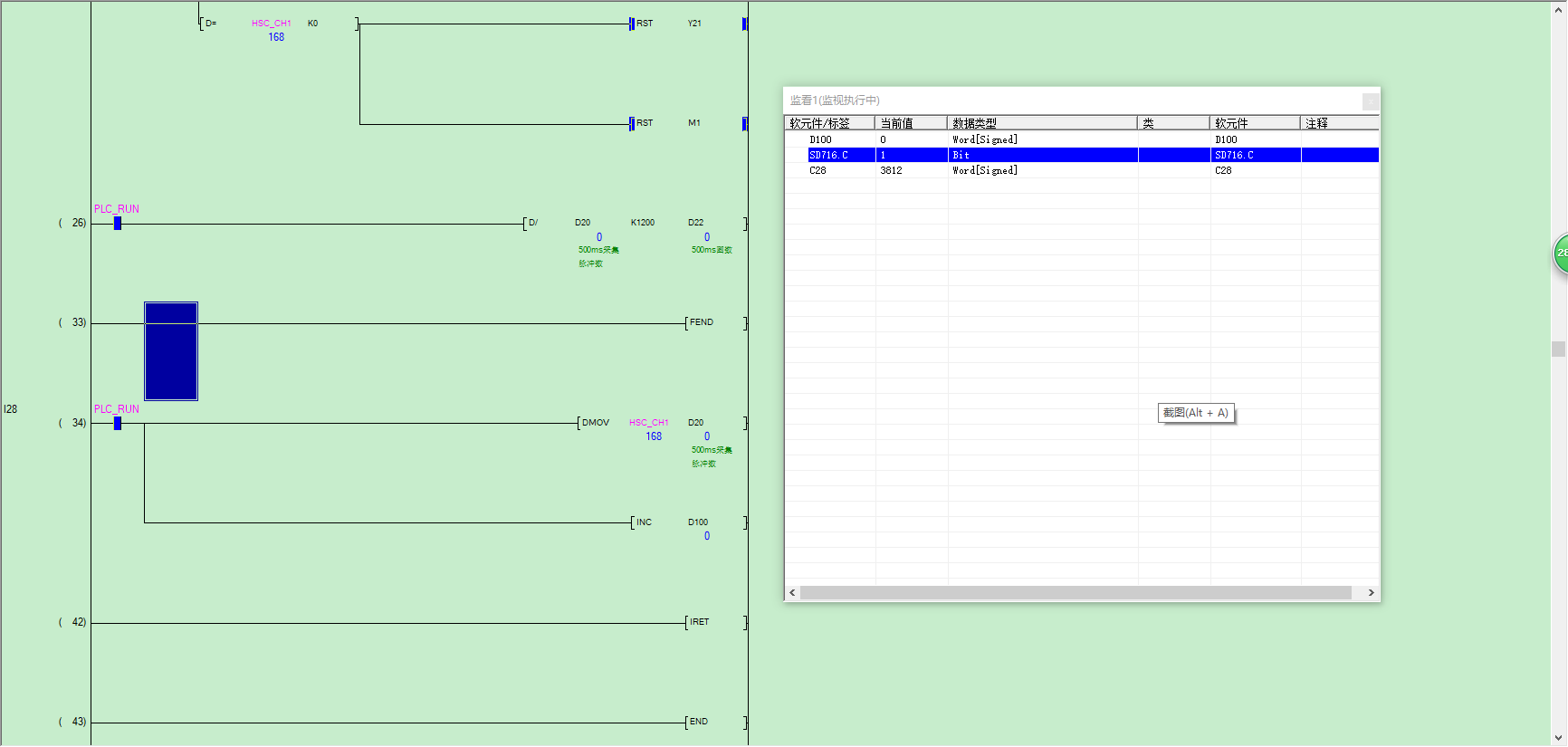Select the RST Y21 coil instruction
This screenshot has height=747, width=1568.
645,24
